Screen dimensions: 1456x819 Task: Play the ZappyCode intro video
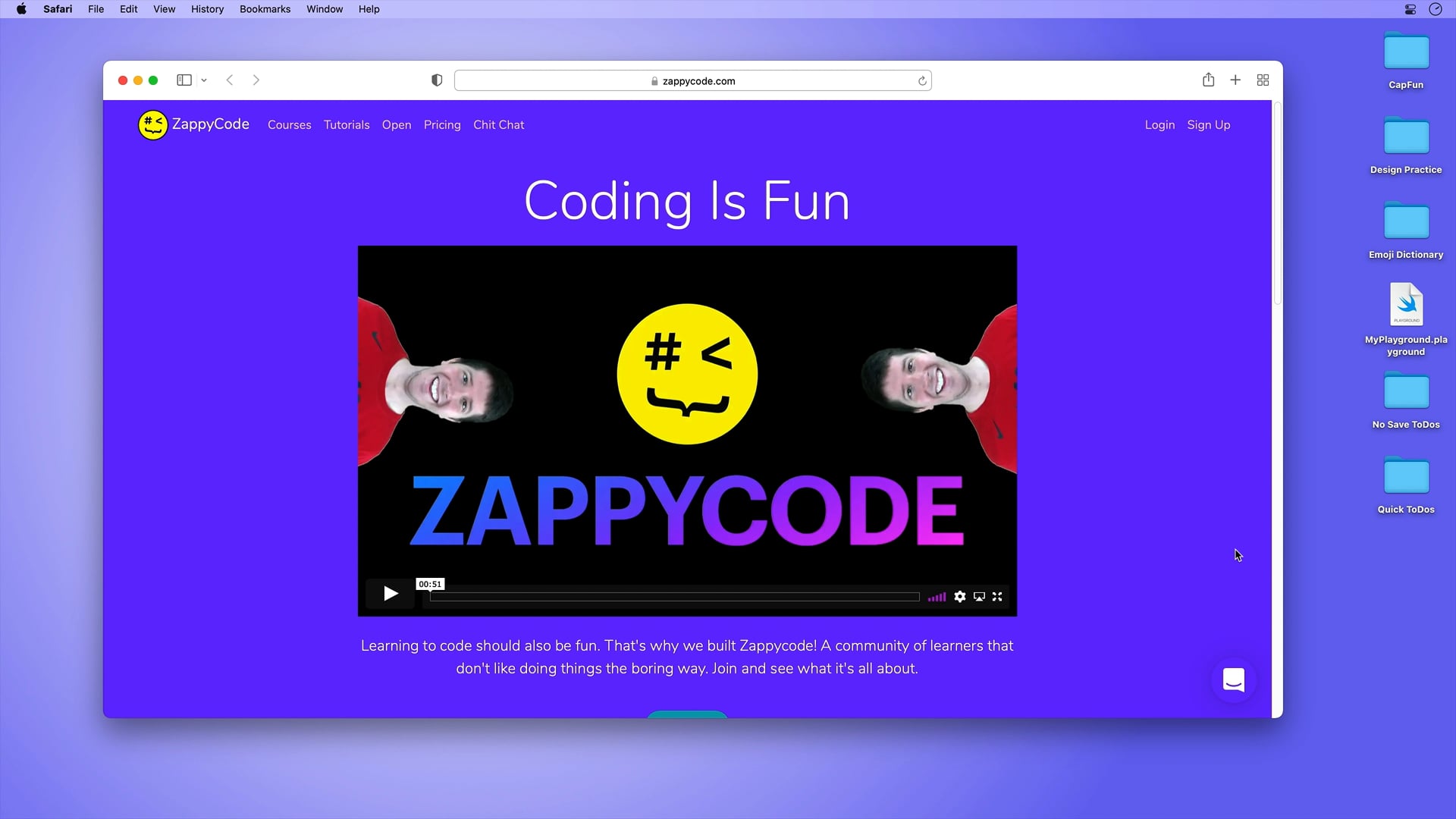(x=391, y=594)
